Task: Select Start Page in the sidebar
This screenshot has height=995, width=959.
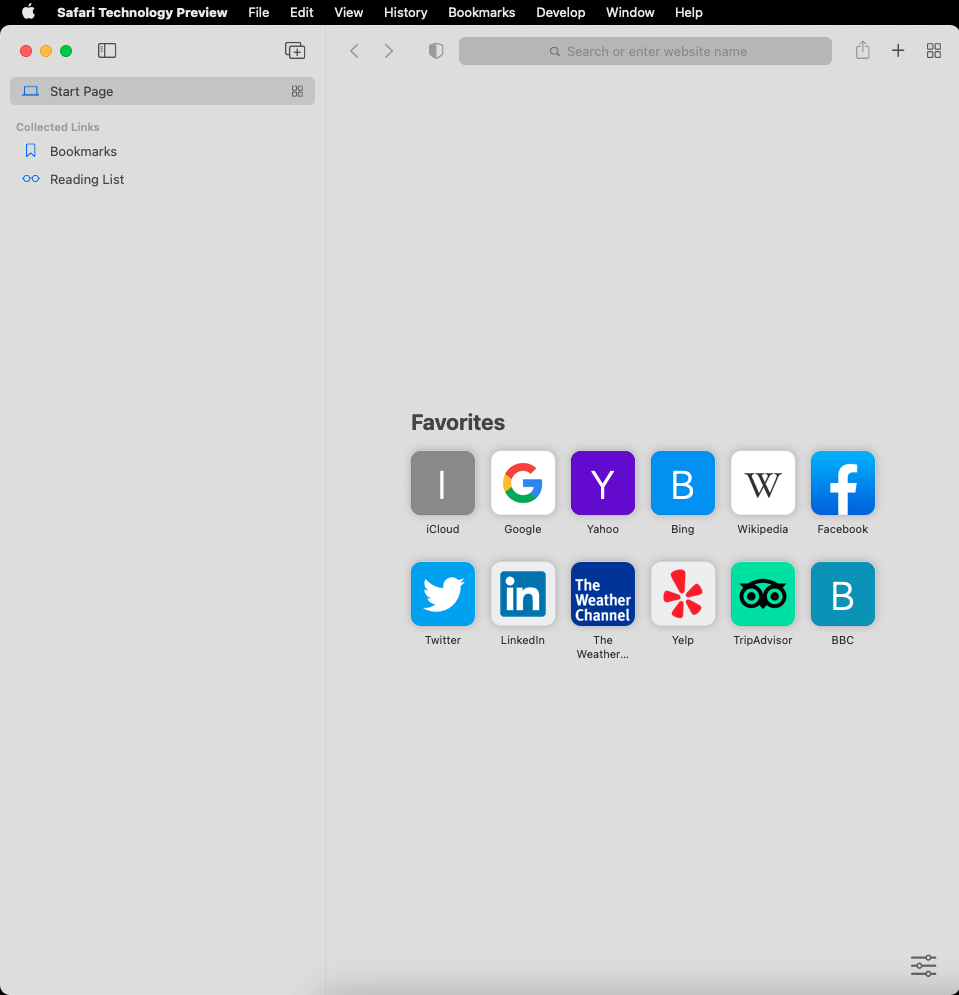Action: (x=162, y=91)
